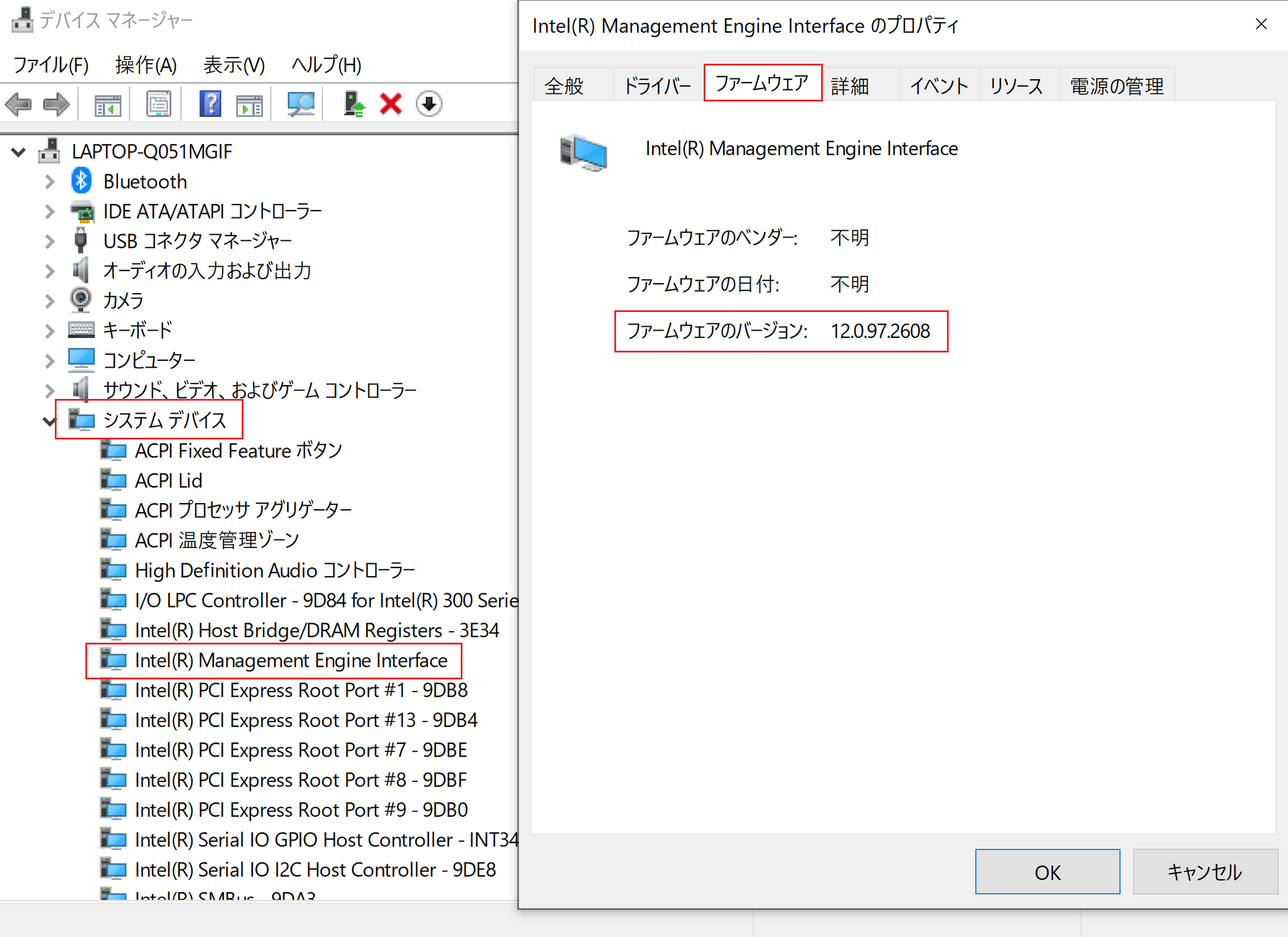This screenshot has height=937, width=1288.
Task: Open the 操作(A) menu
Action: [x=146, y=65]
